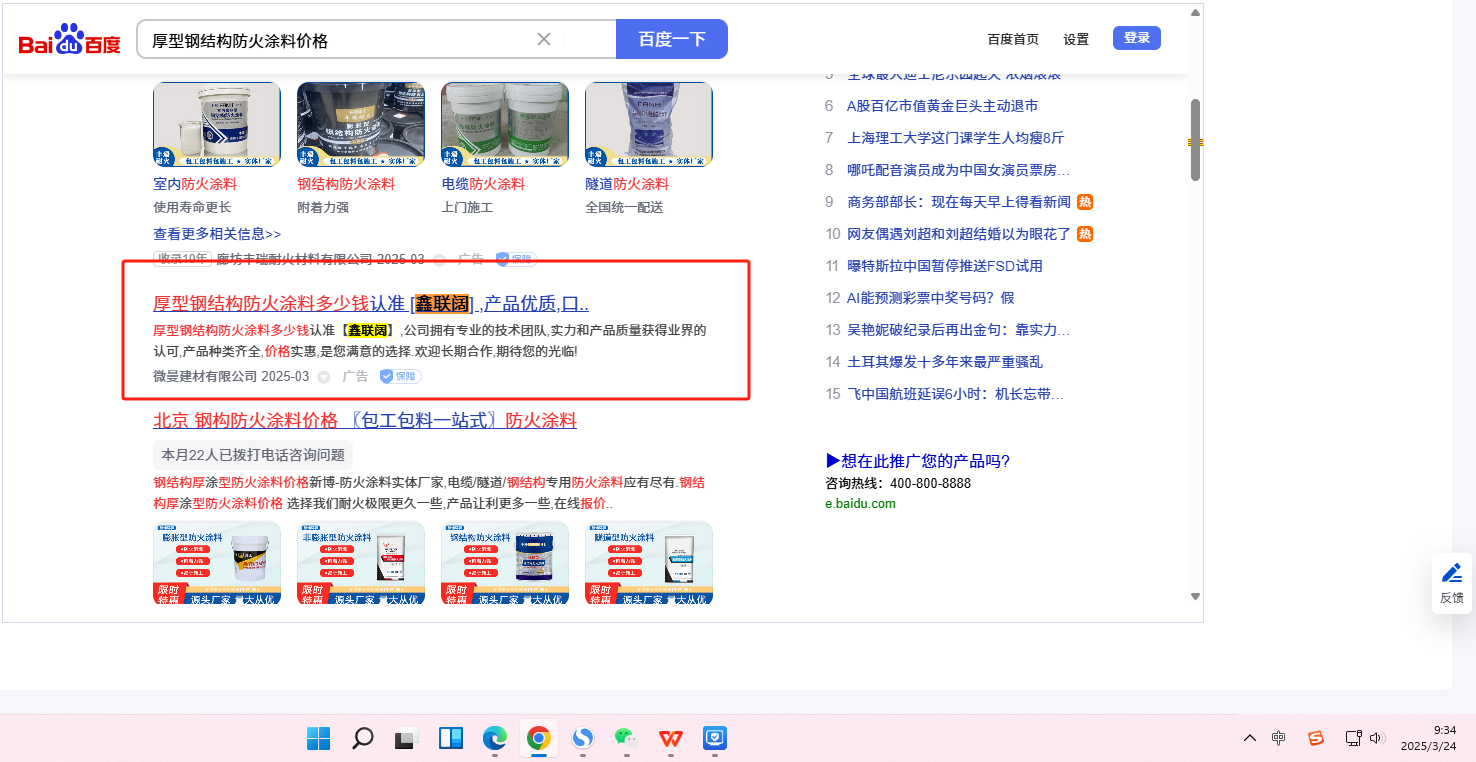Open the Widgets panel on the taskbar
This screenshot has height=762, width=1476.
click(451, 739)
